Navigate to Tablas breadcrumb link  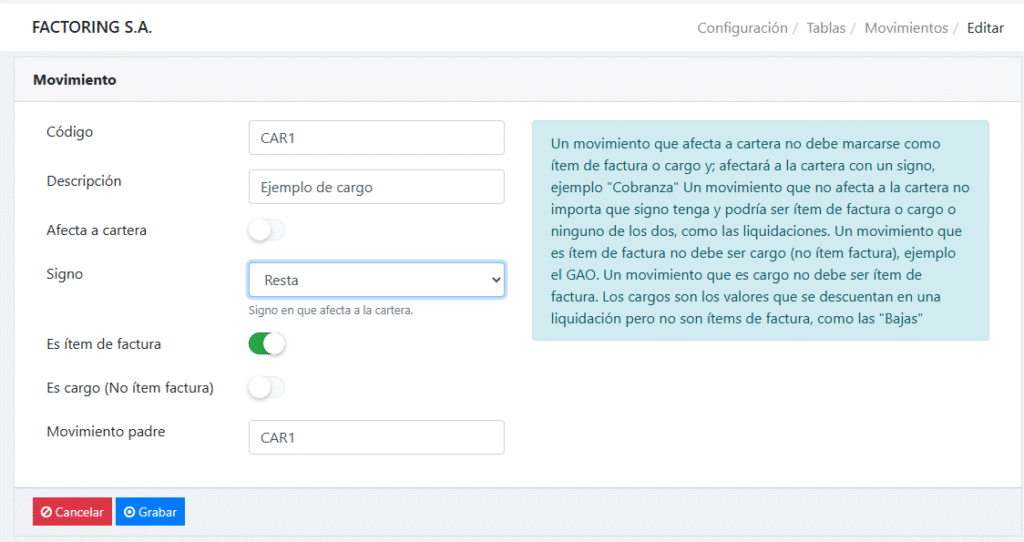point(827,28)
